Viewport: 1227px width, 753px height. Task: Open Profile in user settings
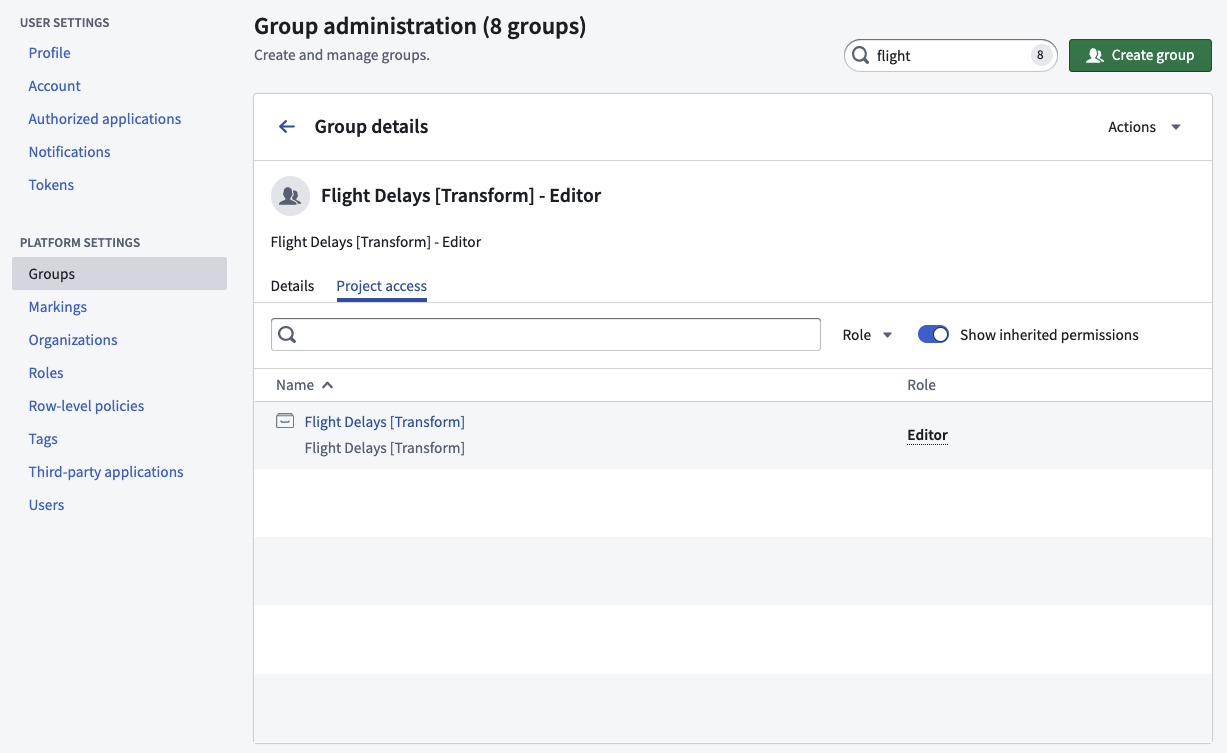click(x=49, y=53)
